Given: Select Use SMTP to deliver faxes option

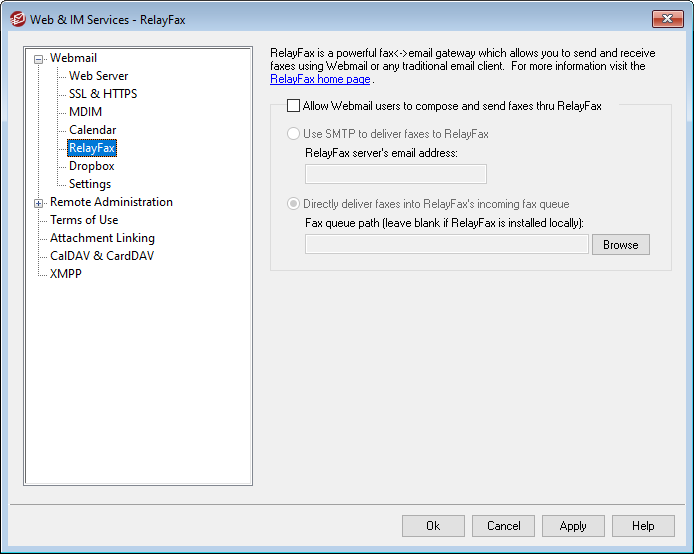Looking at the screenshot, I should (293, 133).
